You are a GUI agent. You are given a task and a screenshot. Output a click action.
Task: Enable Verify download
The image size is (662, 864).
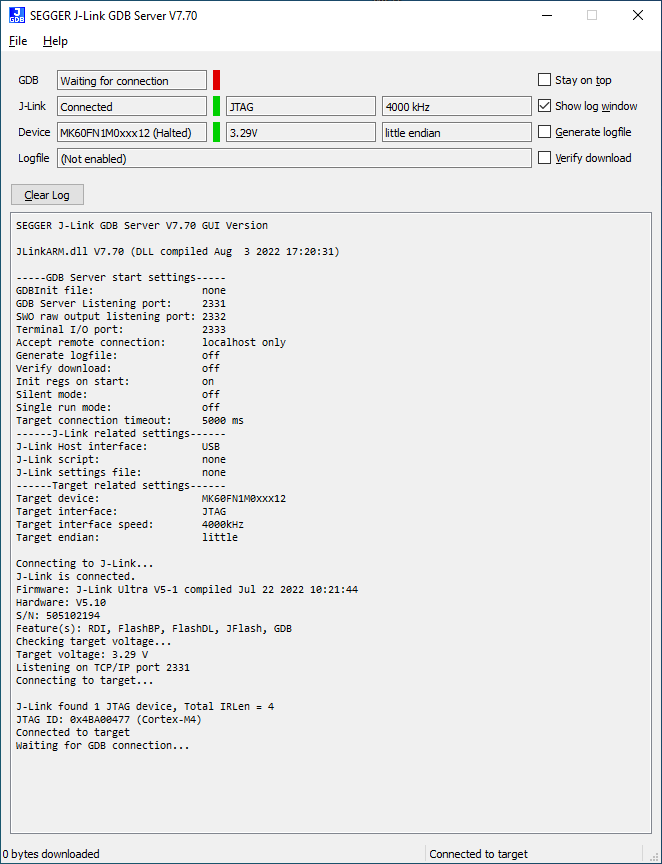pos(545,157)
